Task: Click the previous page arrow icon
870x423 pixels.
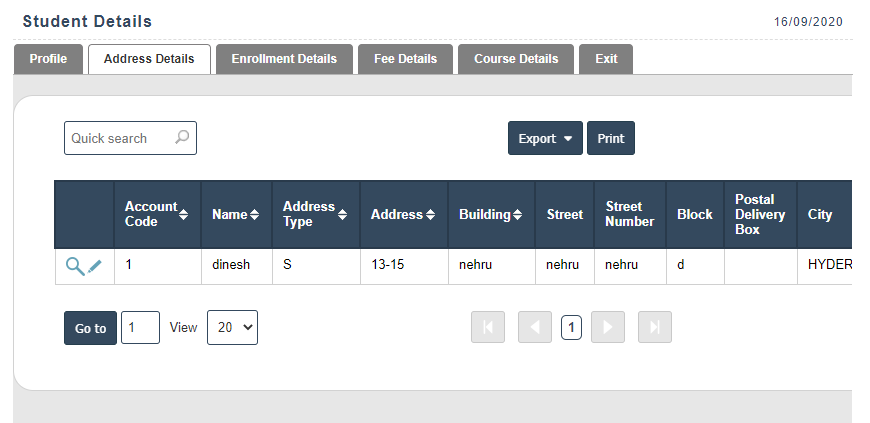Action: (x=535, y=328)
